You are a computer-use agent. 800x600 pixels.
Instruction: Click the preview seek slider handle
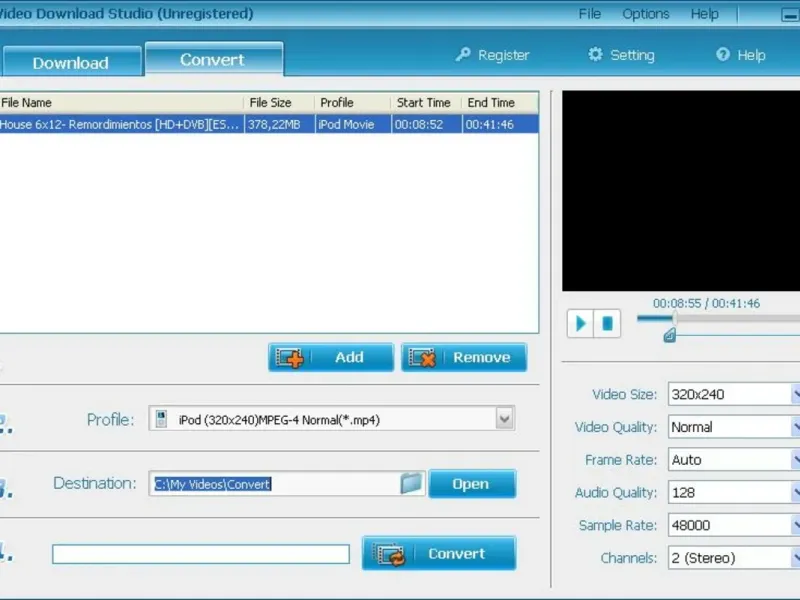(675, 318)
